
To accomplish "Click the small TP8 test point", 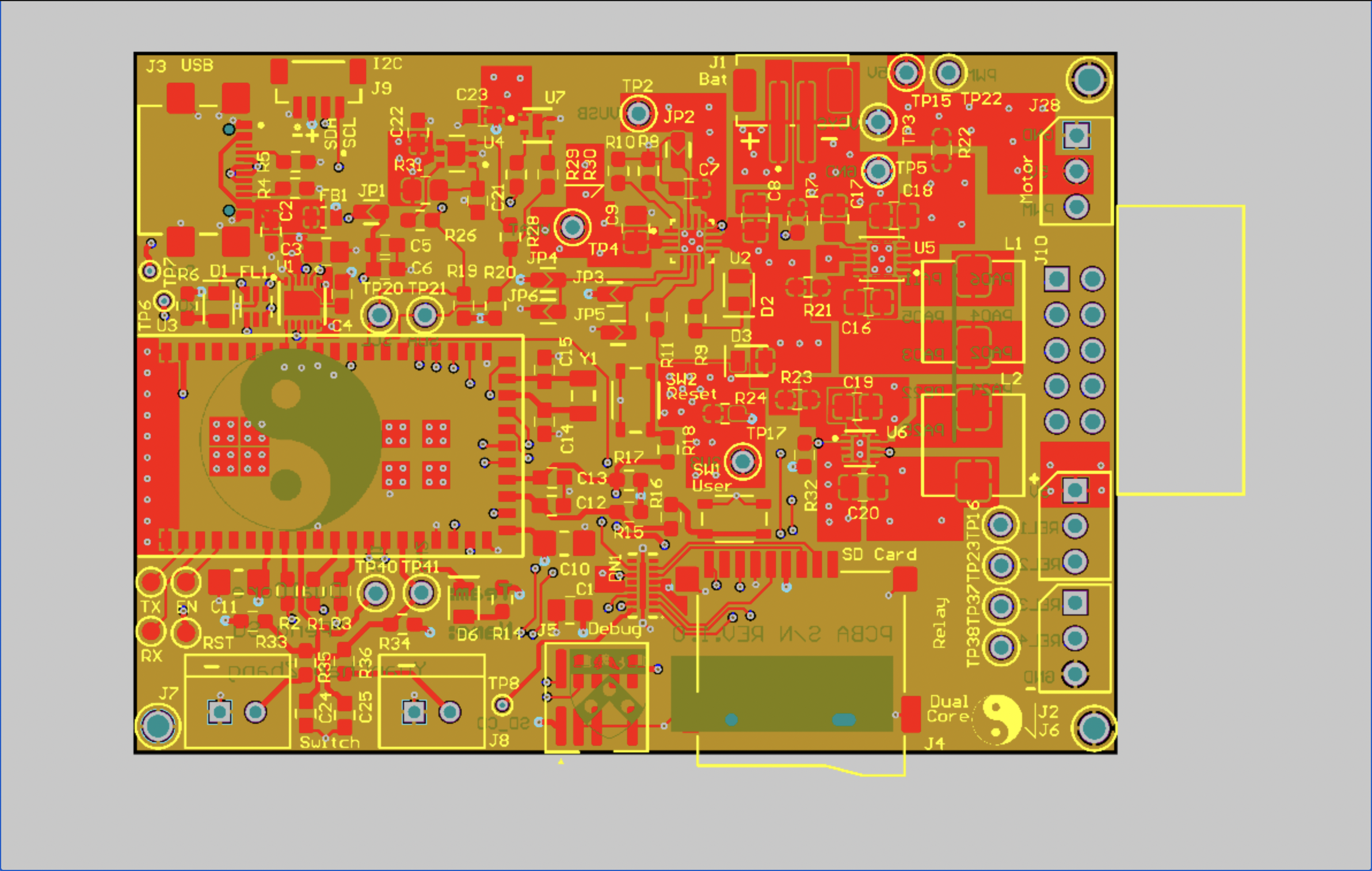I will pos(502,704).
